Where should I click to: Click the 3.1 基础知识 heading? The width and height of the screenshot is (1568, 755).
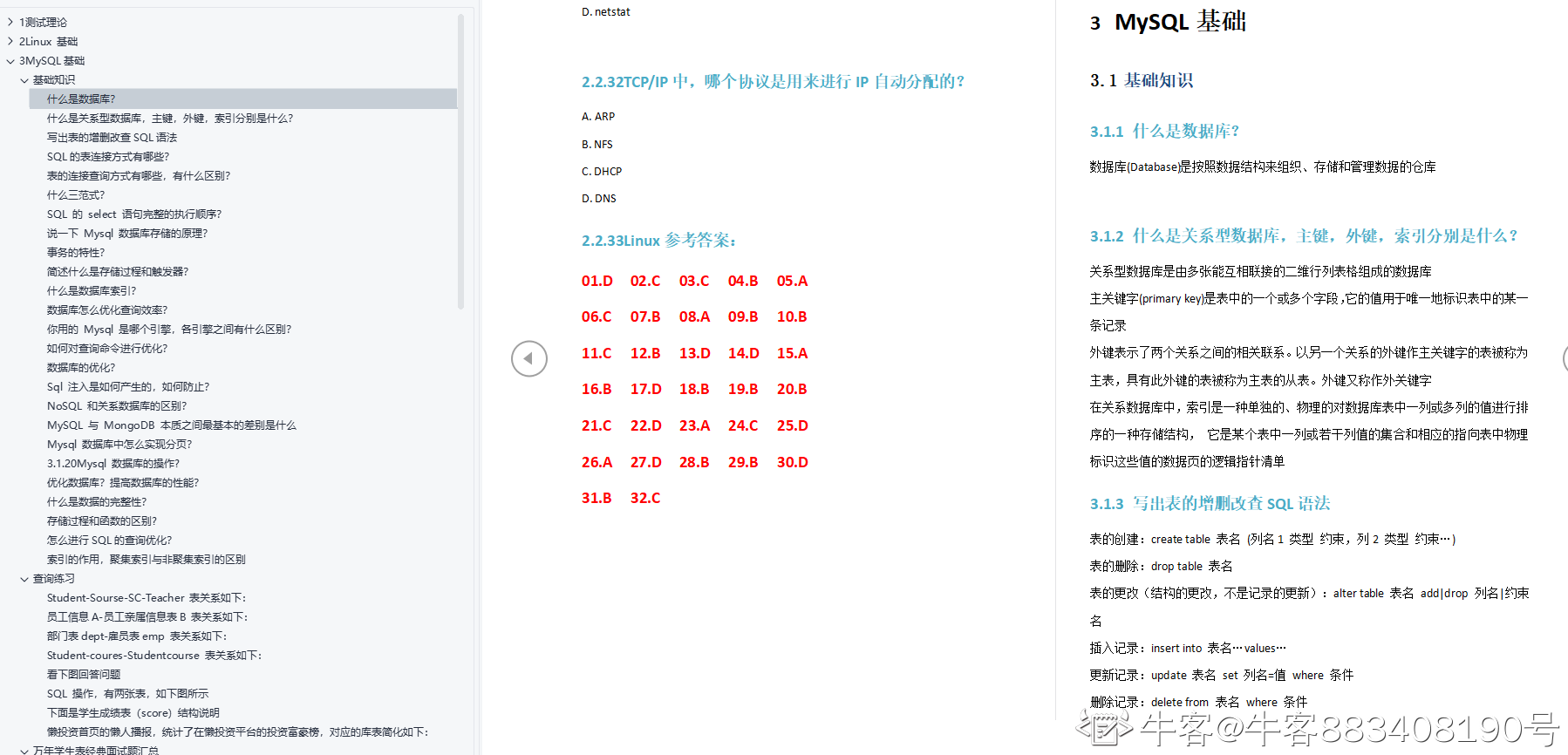(1142, 80)
